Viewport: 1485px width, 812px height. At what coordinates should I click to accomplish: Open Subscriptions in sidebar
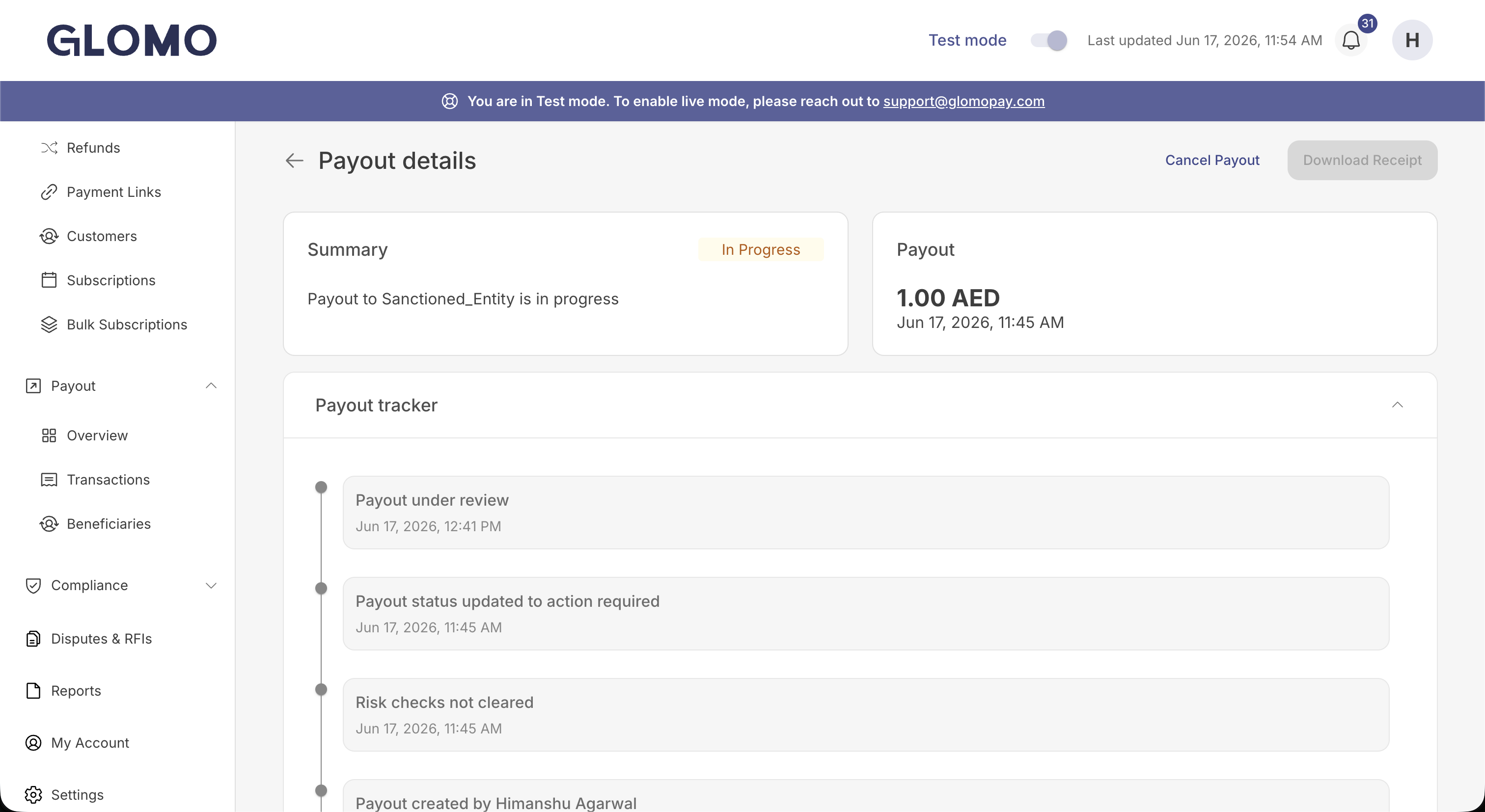111,281
